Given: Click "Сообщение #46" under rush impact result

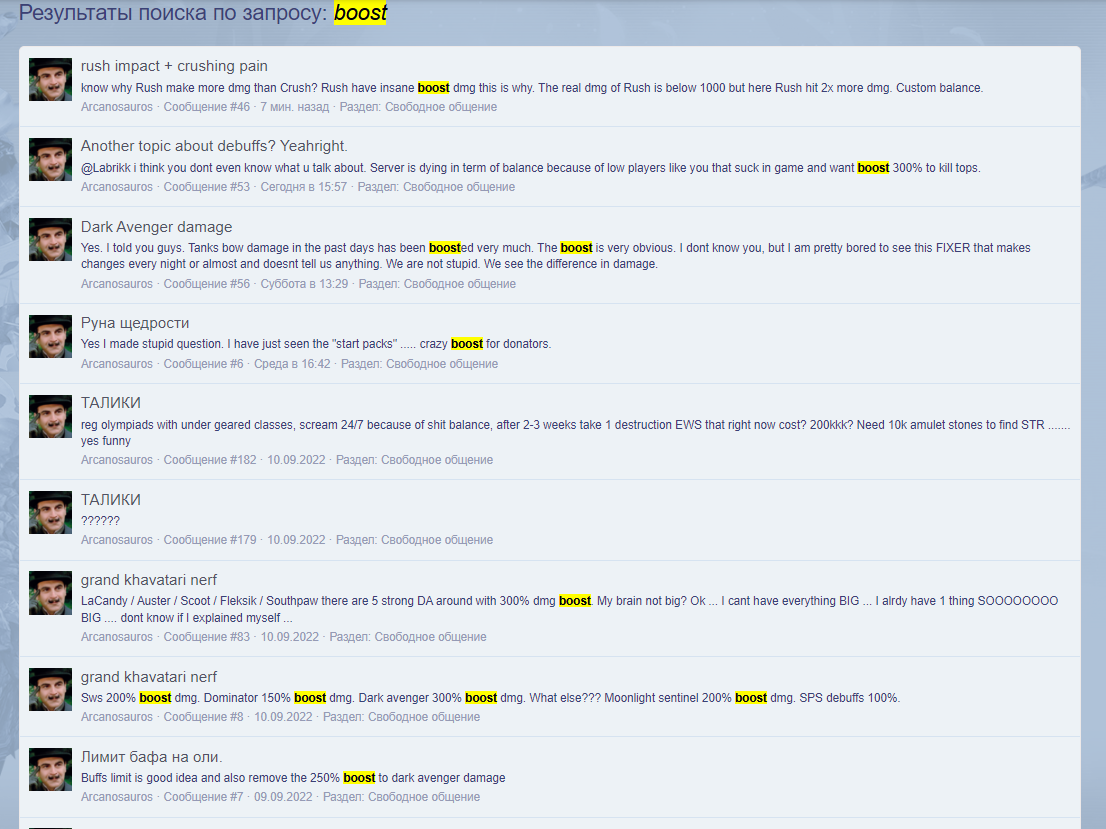Looking at the screenshot, I should (207, 107).
